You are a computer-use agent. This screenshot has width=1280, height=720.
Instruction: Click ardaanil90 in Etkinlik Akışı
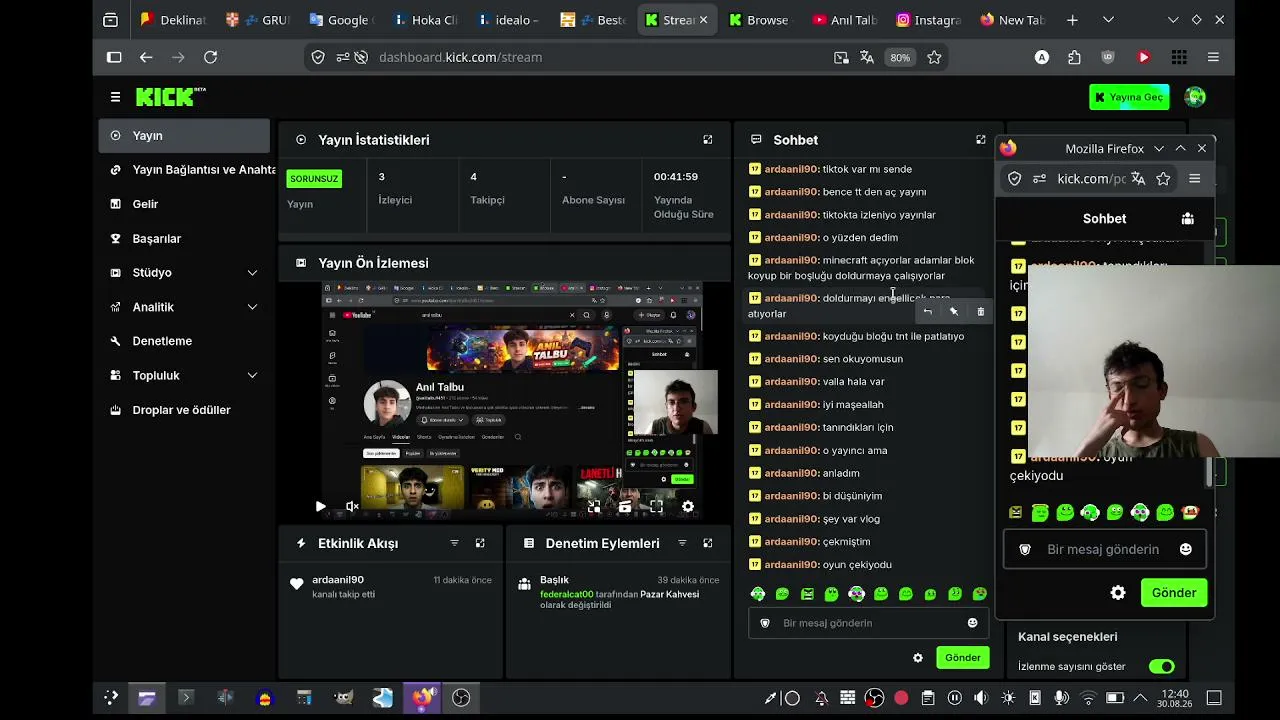pyautogui.click(x=338, y=580)
